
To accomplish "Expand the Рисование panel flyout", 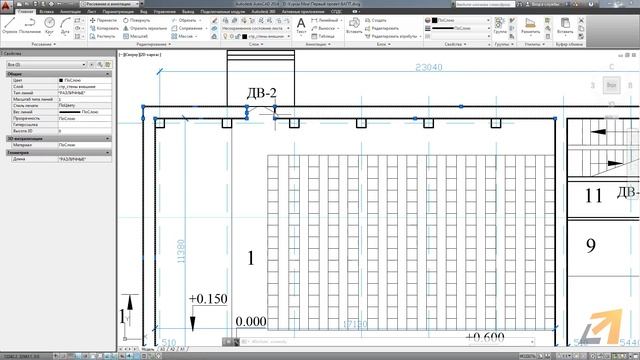I will pos(44,44).
